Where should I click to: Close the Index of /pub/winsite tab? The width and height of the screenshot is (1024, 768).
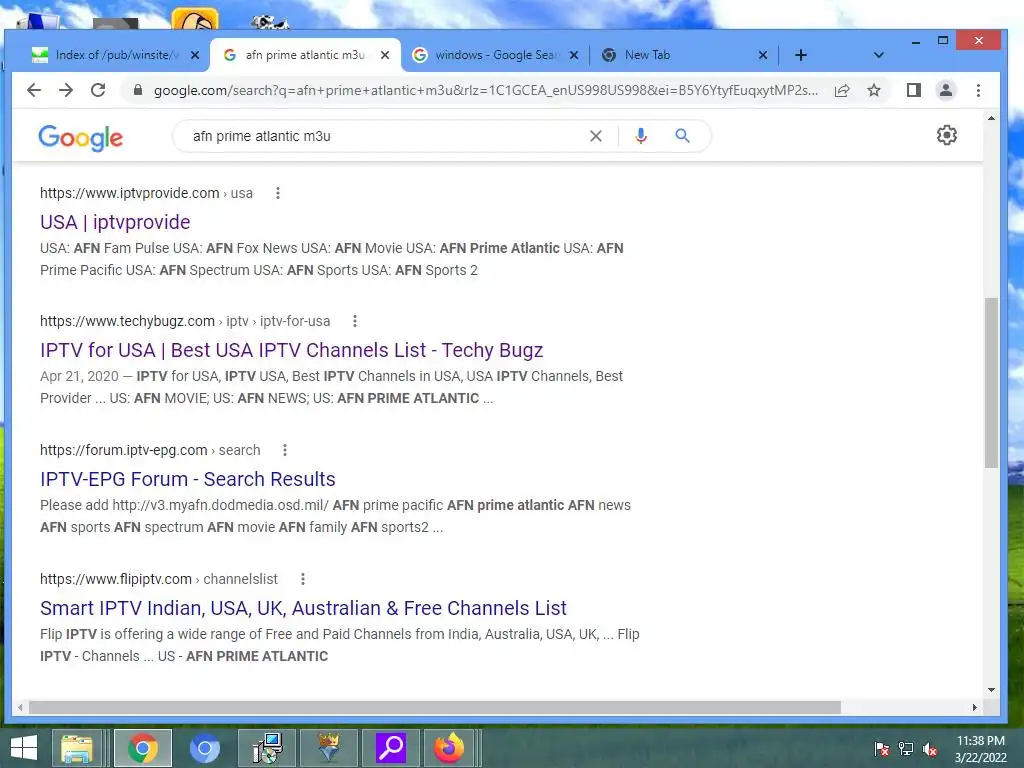point(195,56)
